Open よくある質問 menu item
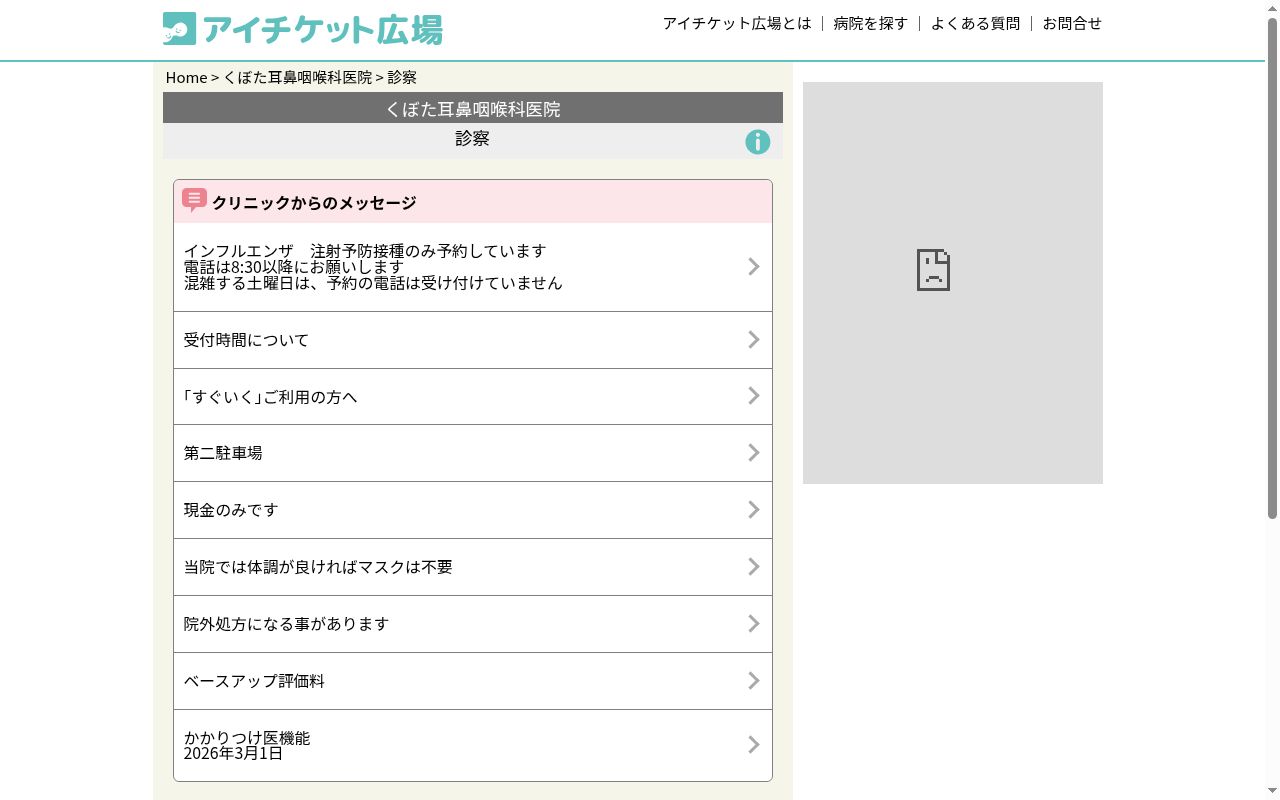The image size is (1280, 800). (x=975, y=23)
